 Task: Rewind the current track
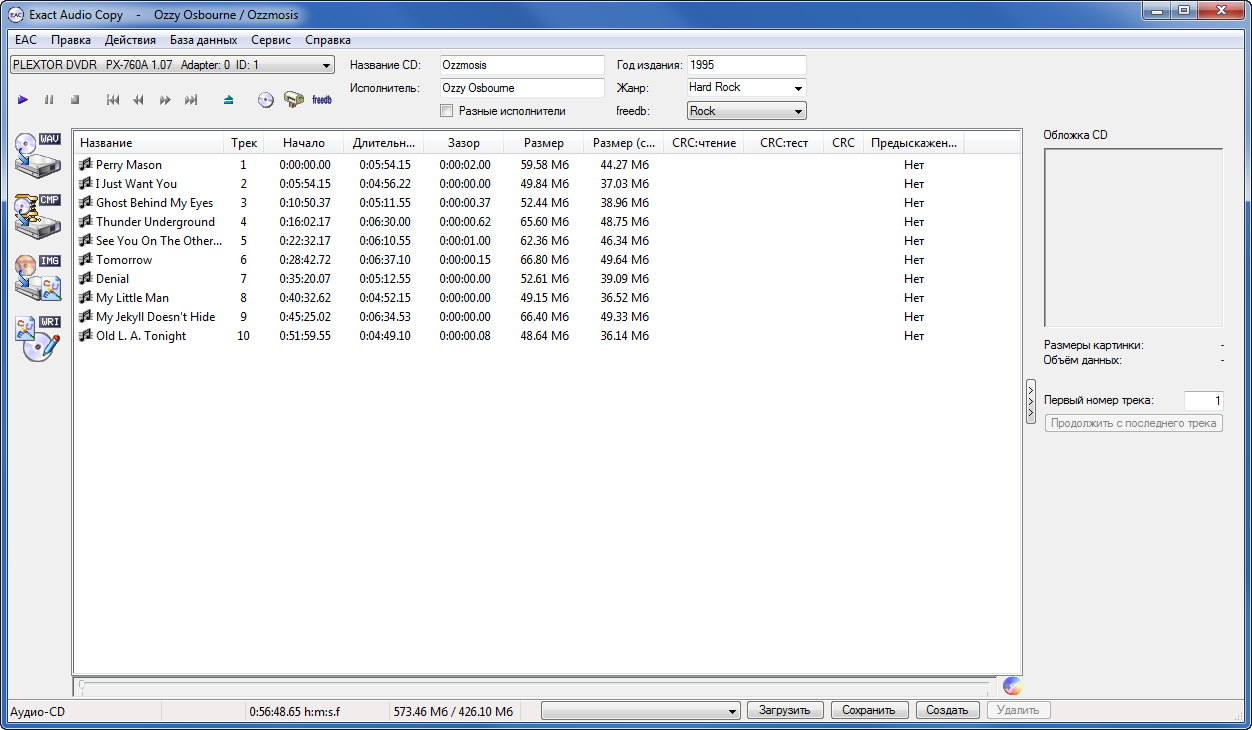click(139, 100)
